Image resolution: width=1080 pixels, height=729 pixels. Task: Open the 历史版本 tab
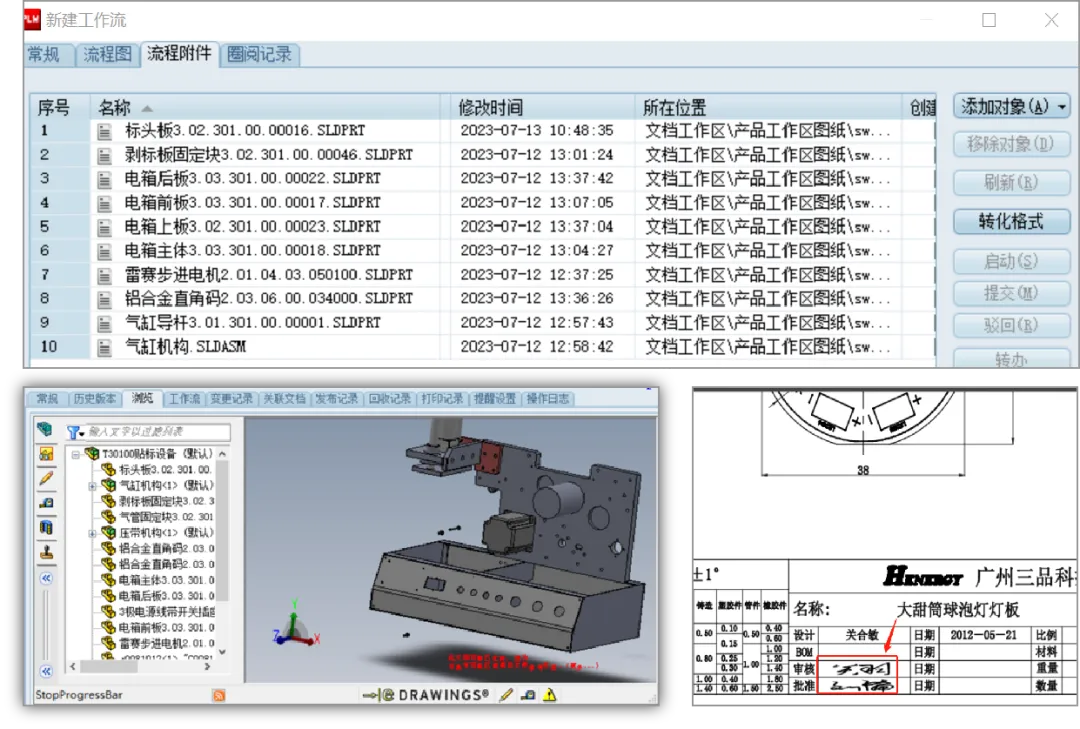coord(95,398)
